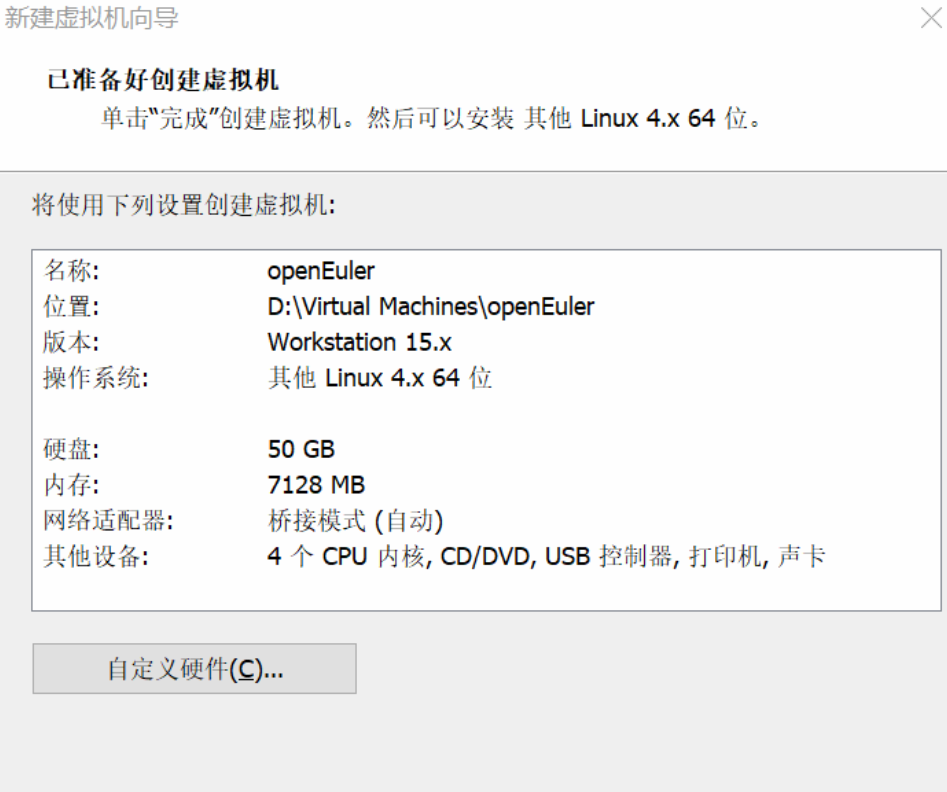Click the 桥接模式 (自动) network value
This screenshot has height=792, width=947.
(x=355, y=521)
